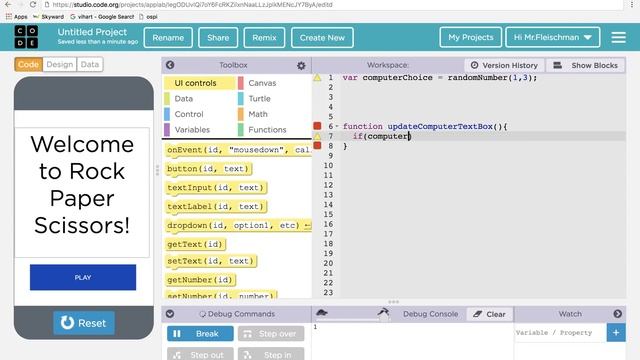
Task: Open My Projects
Action: pyautogui.click(x=471, y=37)
